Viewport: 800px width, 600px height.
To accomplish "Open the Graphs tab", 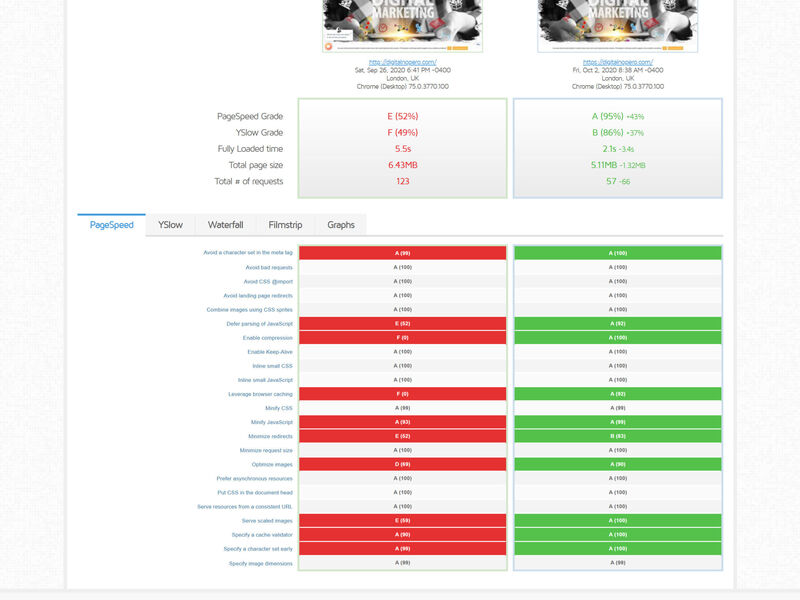I will [340, 224].
